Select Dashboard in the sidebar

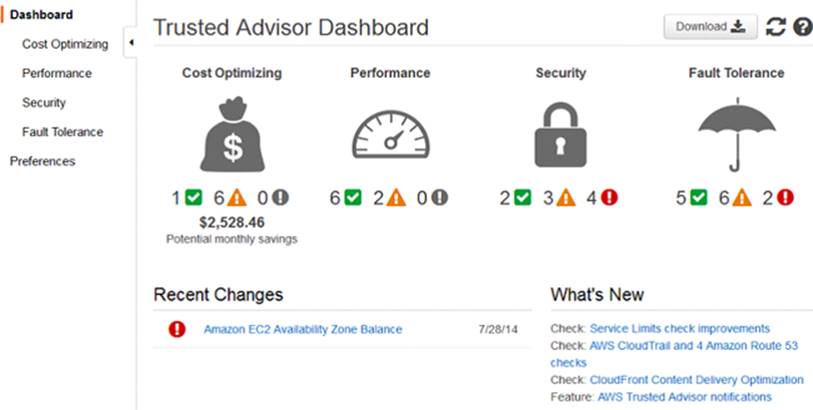click(x=41, y=15)
